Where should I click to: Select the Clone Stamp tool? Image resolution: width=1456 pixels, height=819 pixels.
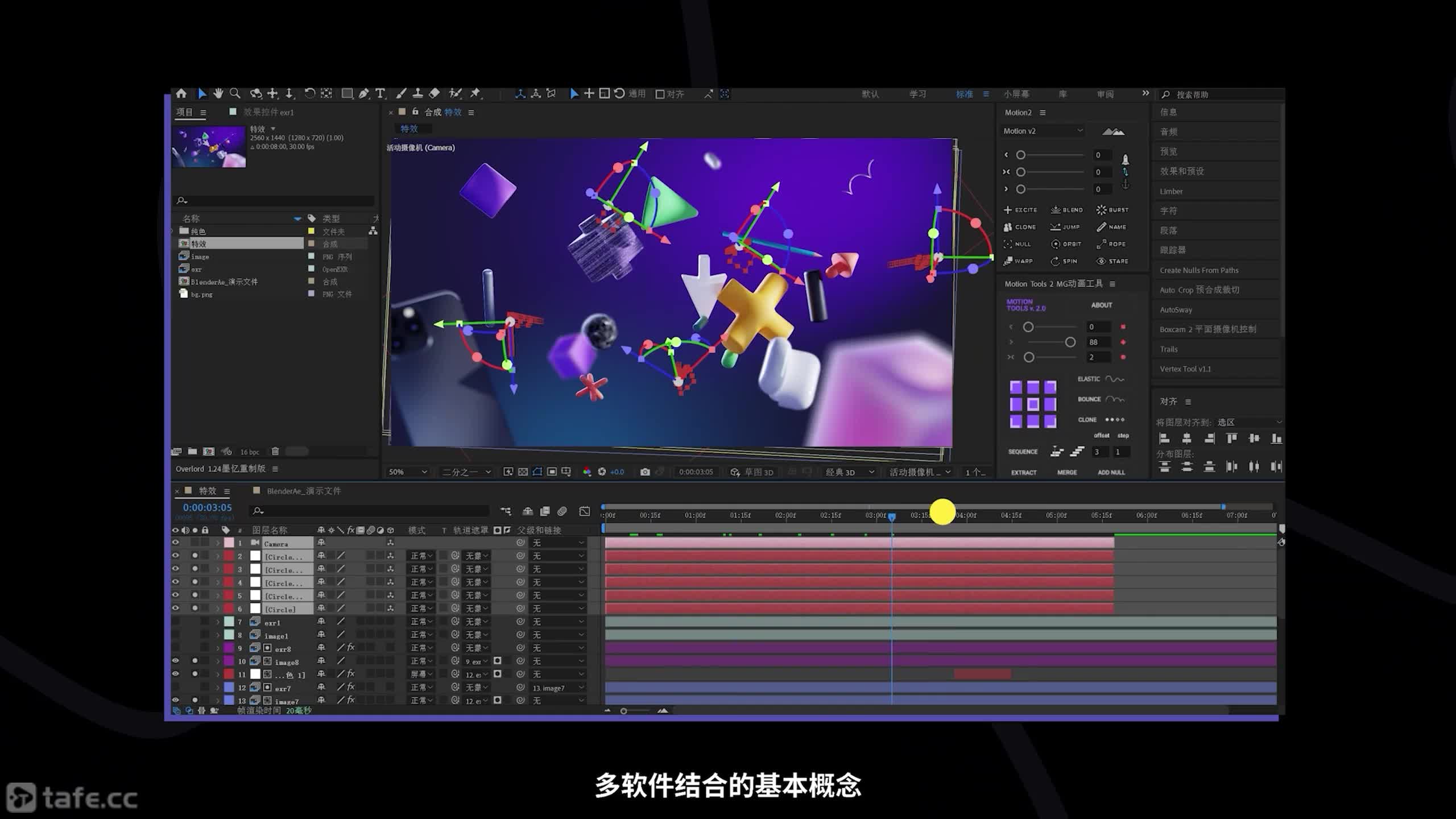pos(417,93)
